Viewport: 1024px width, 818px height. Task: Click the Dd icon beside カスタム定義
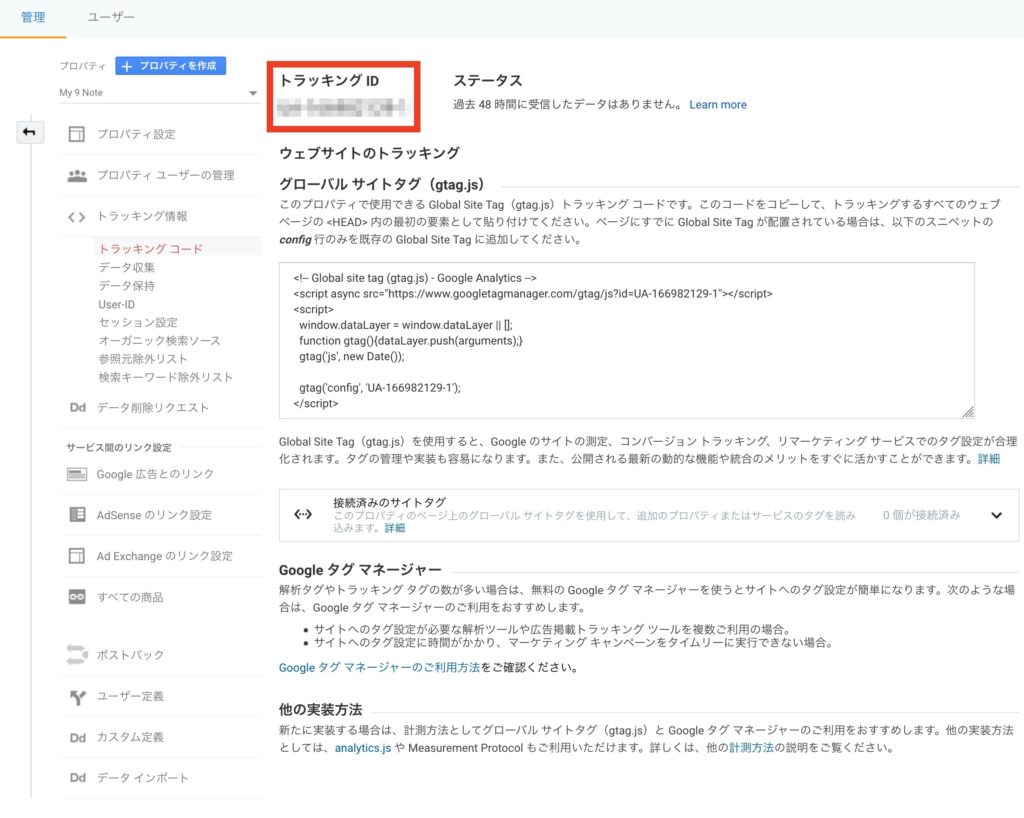(78, 738)
